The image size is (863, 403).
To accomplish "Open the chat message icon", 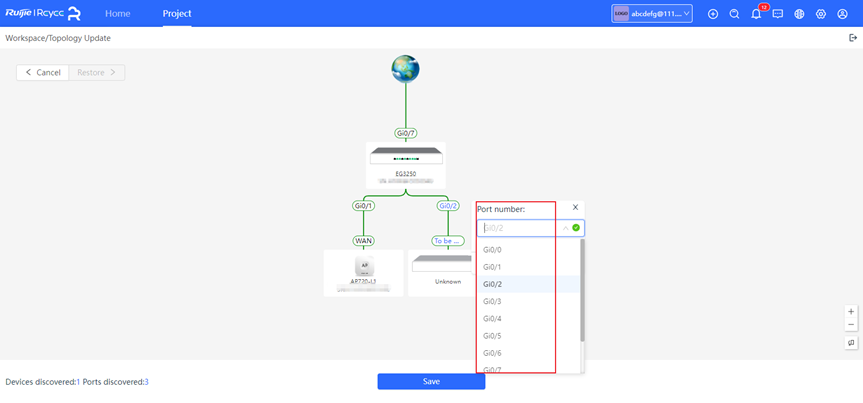I will click(778, 14).
